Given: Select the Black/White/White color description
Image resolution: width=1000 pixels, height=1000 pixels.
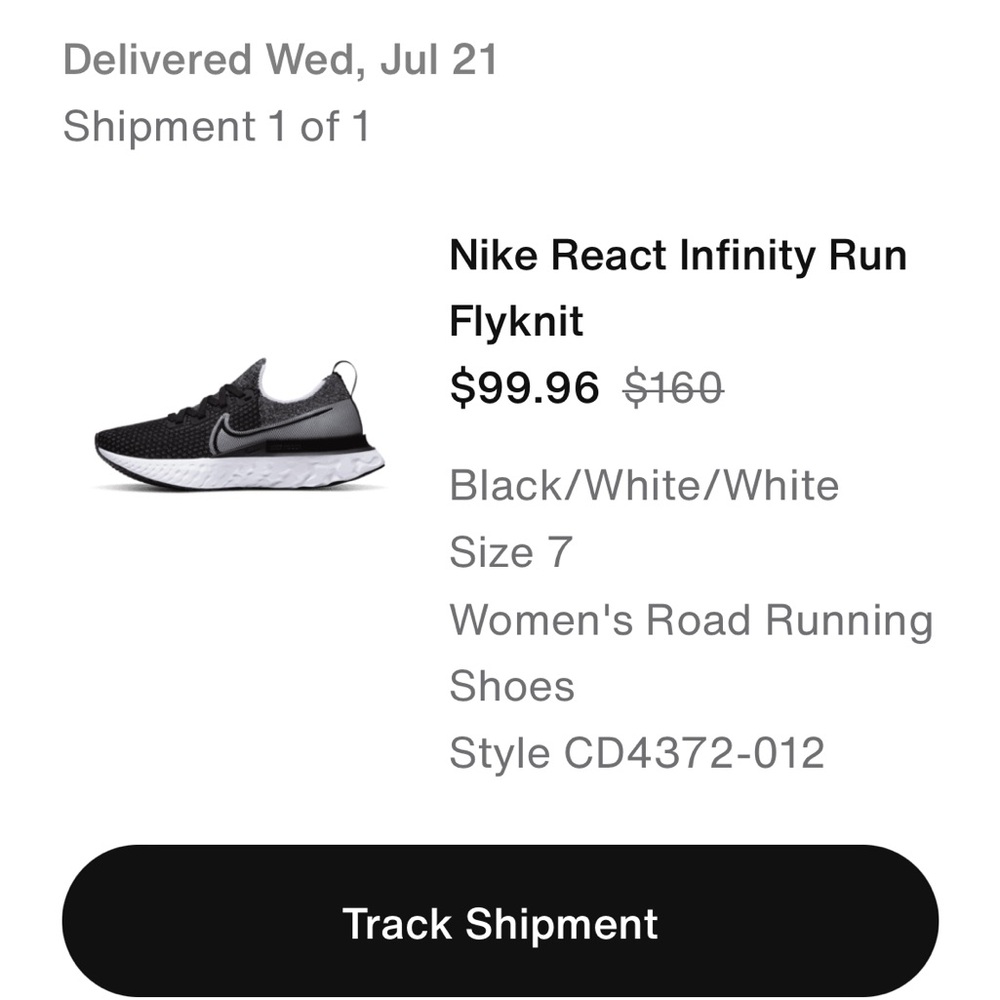Looking at the screenshot, I should point(645,487).
